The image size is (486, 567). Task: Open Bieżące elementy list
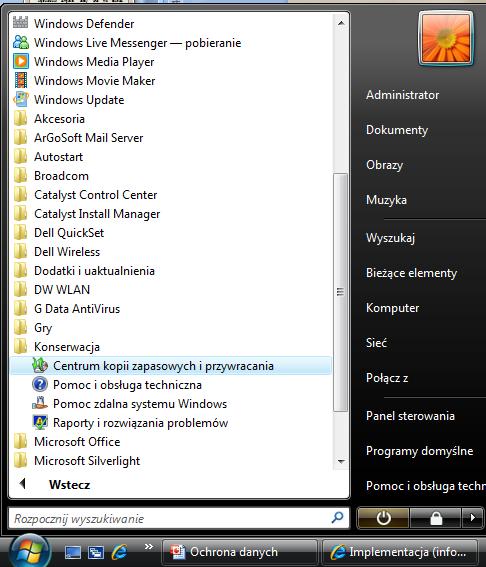pyautogui.click(x=412, y=273)
